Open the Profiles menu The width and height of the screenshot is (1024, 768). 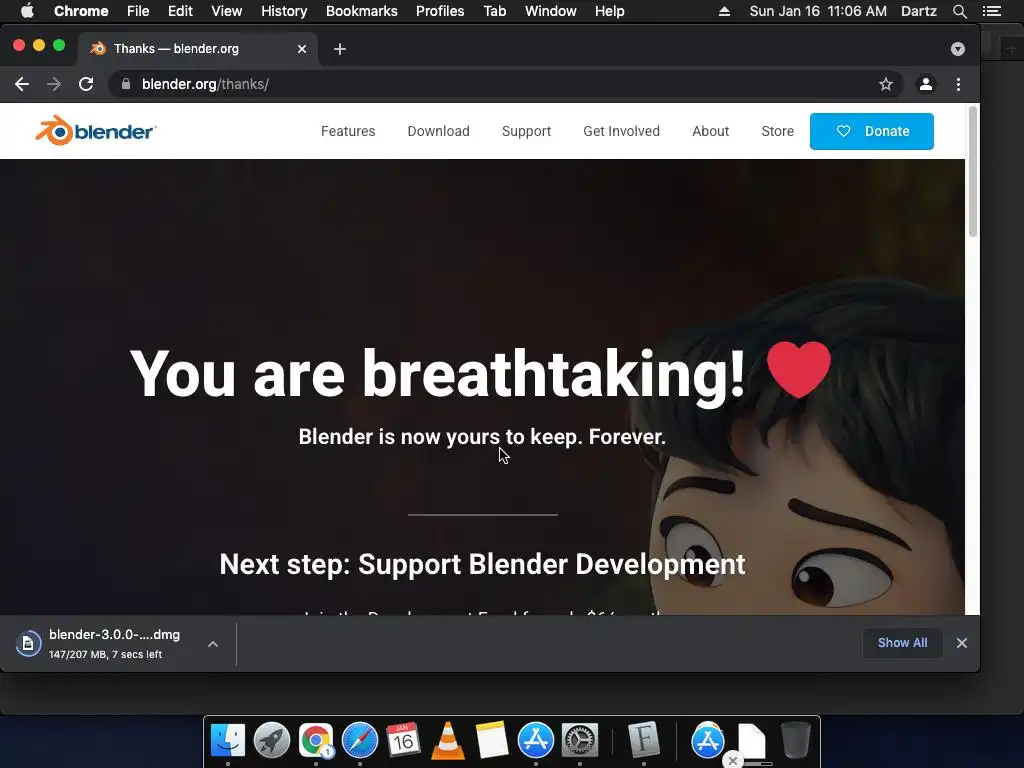[440, 11]
